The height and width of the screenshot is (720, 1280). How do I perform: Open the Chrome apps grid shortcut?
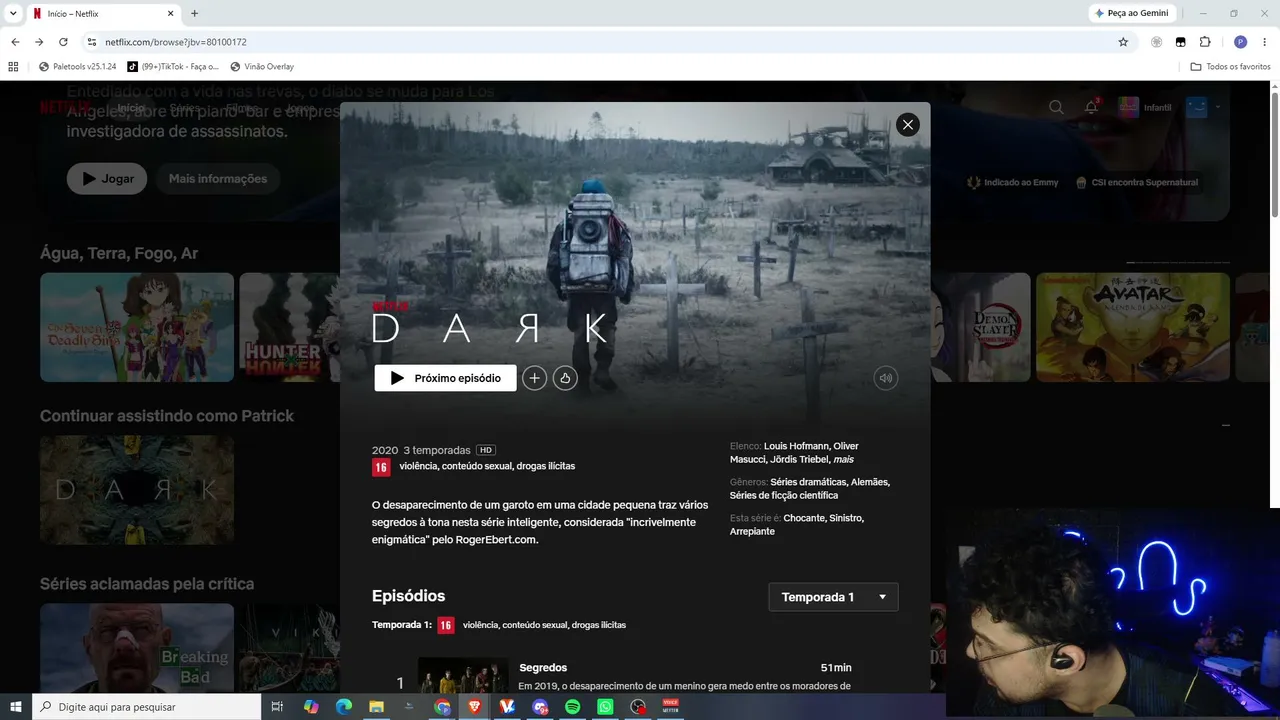13,67
